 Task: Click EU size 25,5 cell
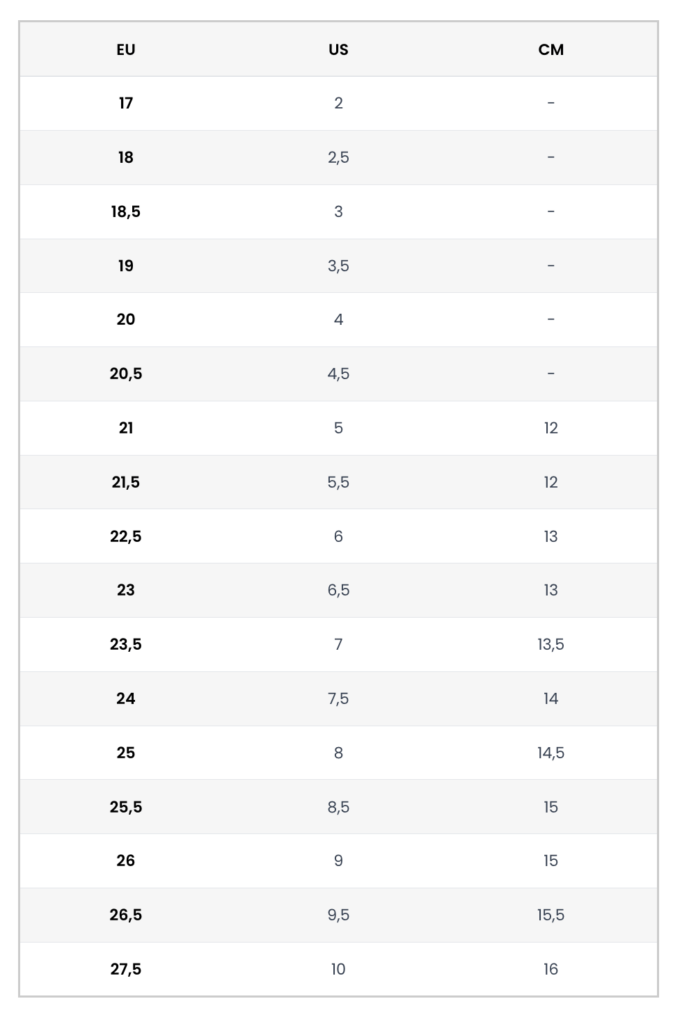pos(126,807)
